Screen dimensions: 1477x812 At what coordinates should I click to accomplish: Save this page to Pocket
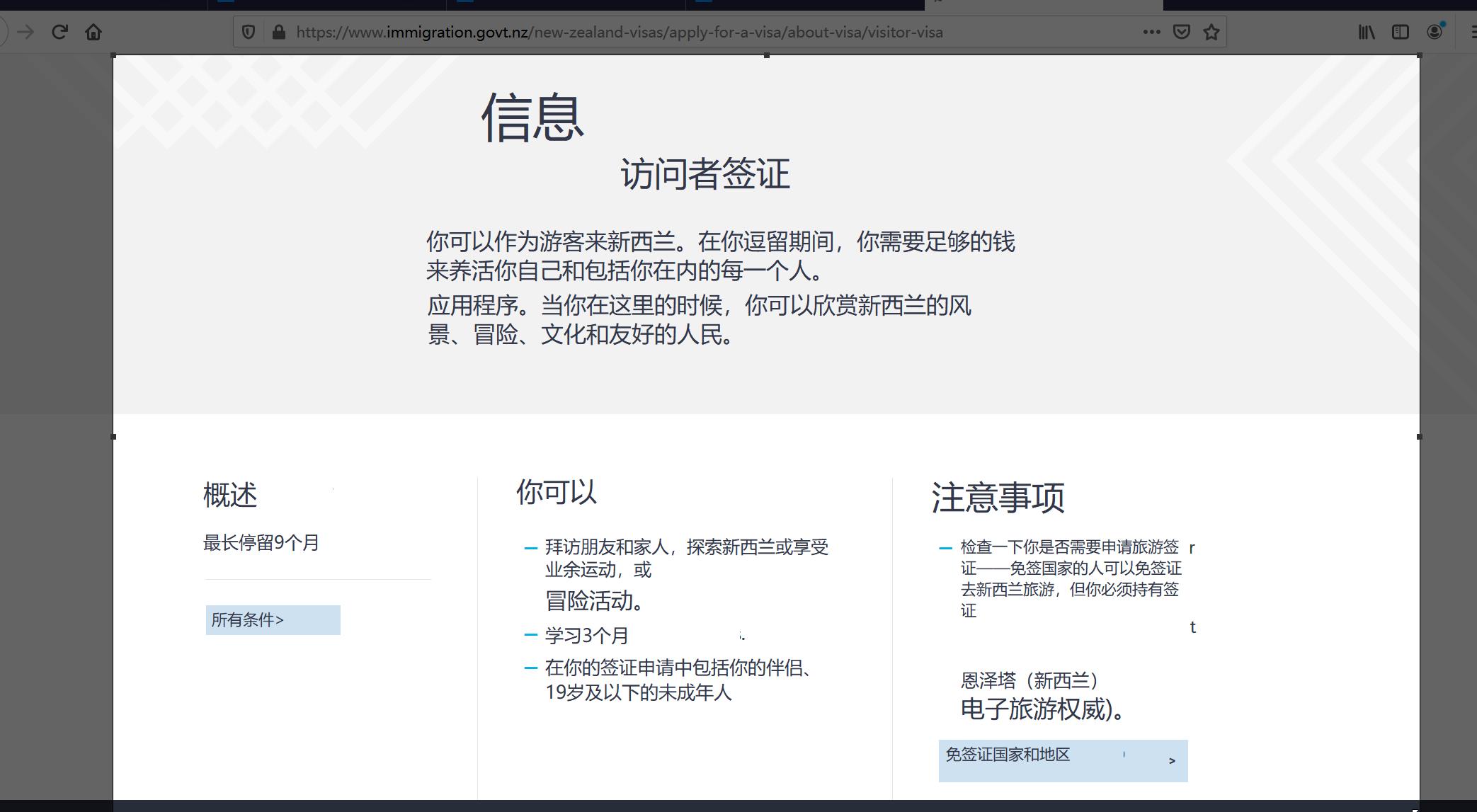pos(1182,31)
